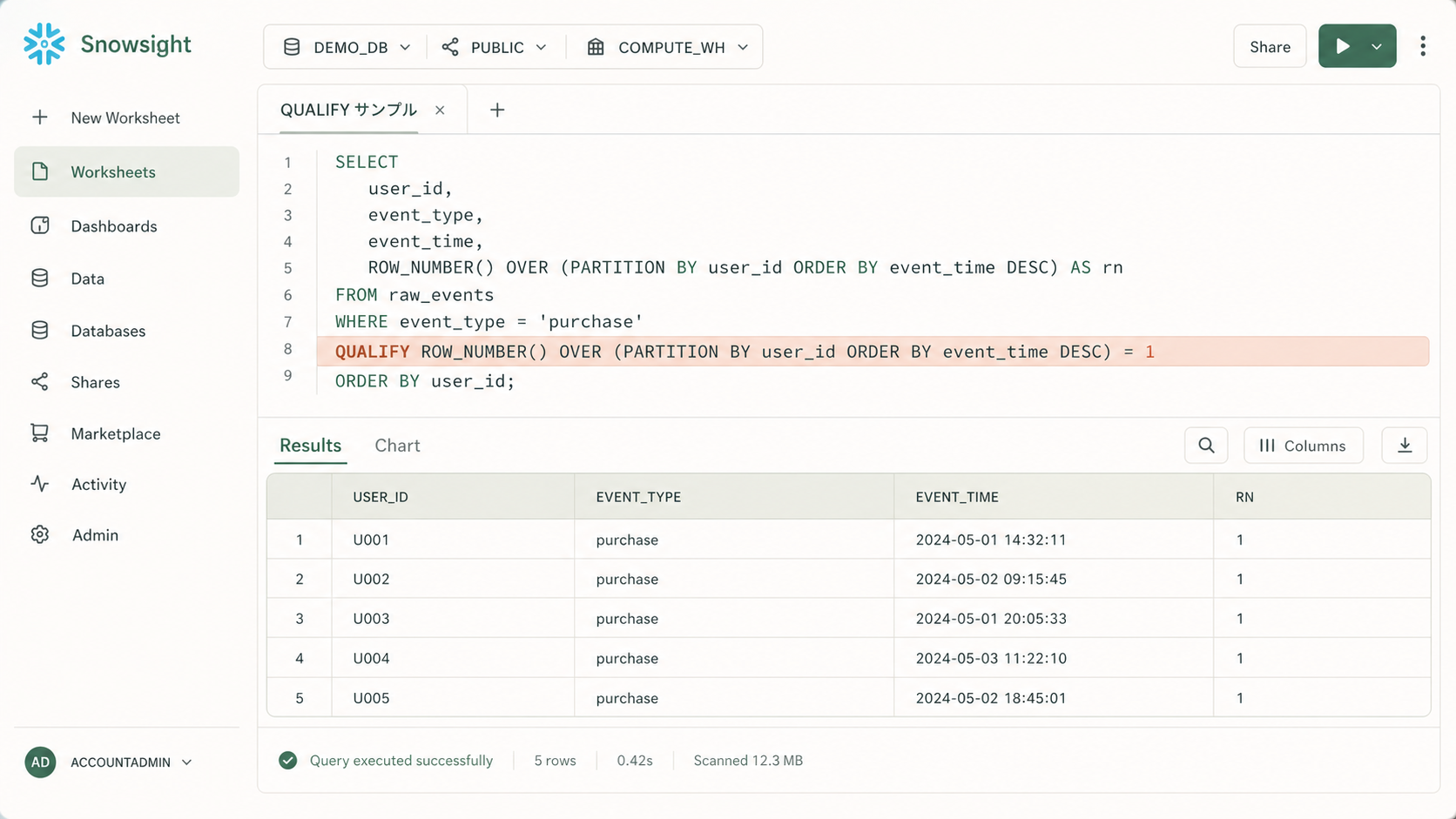The image size is (1456, 819).
Task: Open Worksheets in the sidebar
Action: pyautogui.click(x=126, y=171)
